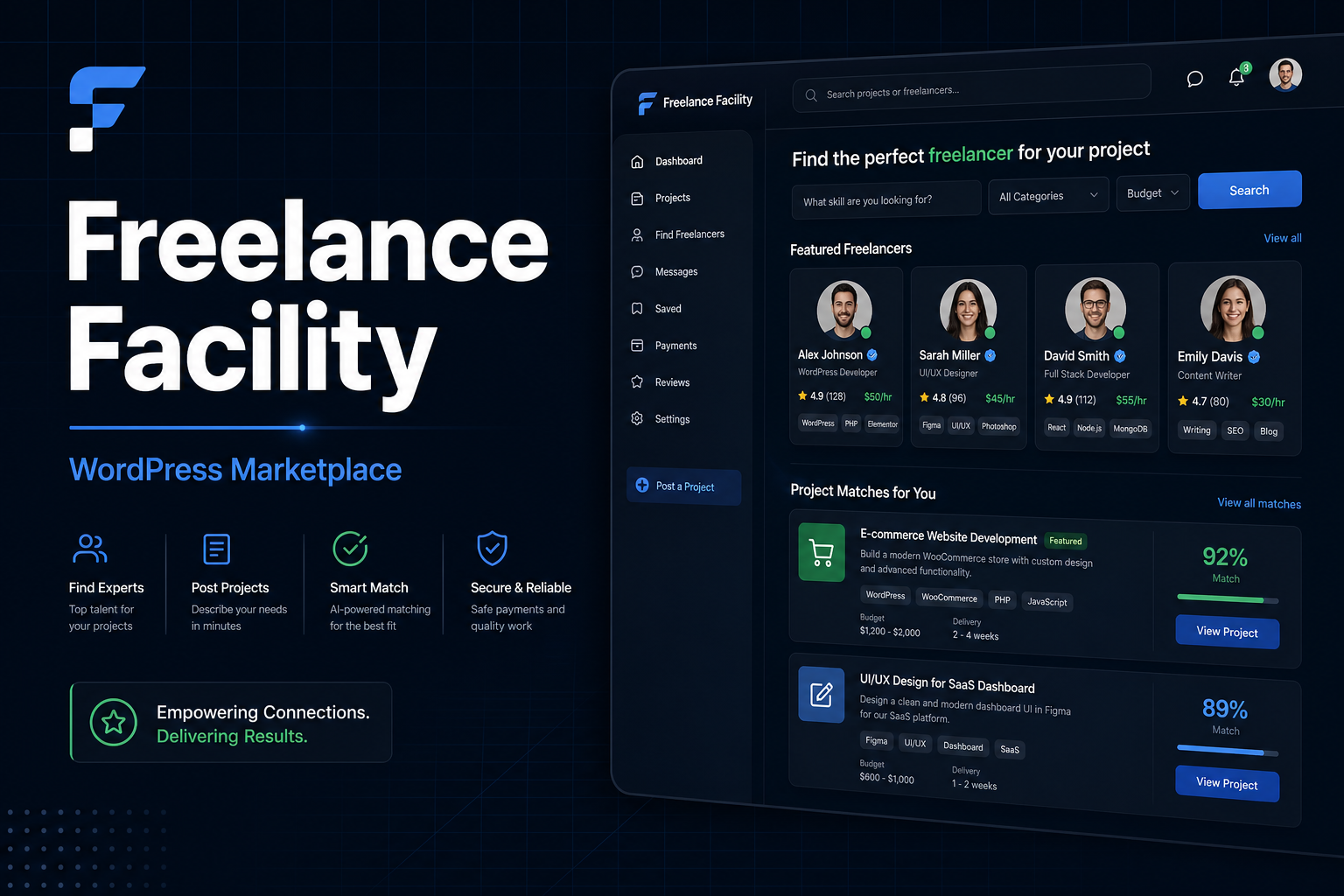Screen dimensions: 1344x896
Task: Click the Payments card icon
Action: click(x=637, y=346)
